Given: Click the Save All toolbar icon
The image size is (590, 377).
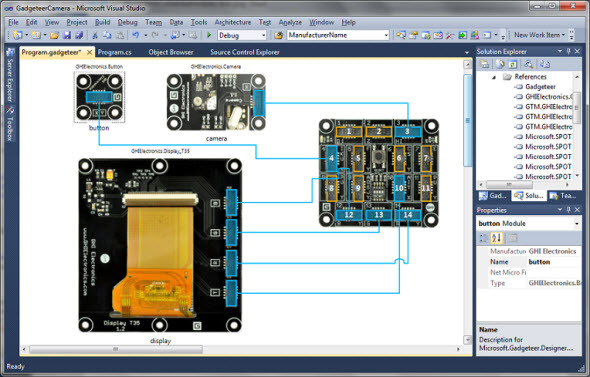Looking at the screenshot, I should (79, 35).
